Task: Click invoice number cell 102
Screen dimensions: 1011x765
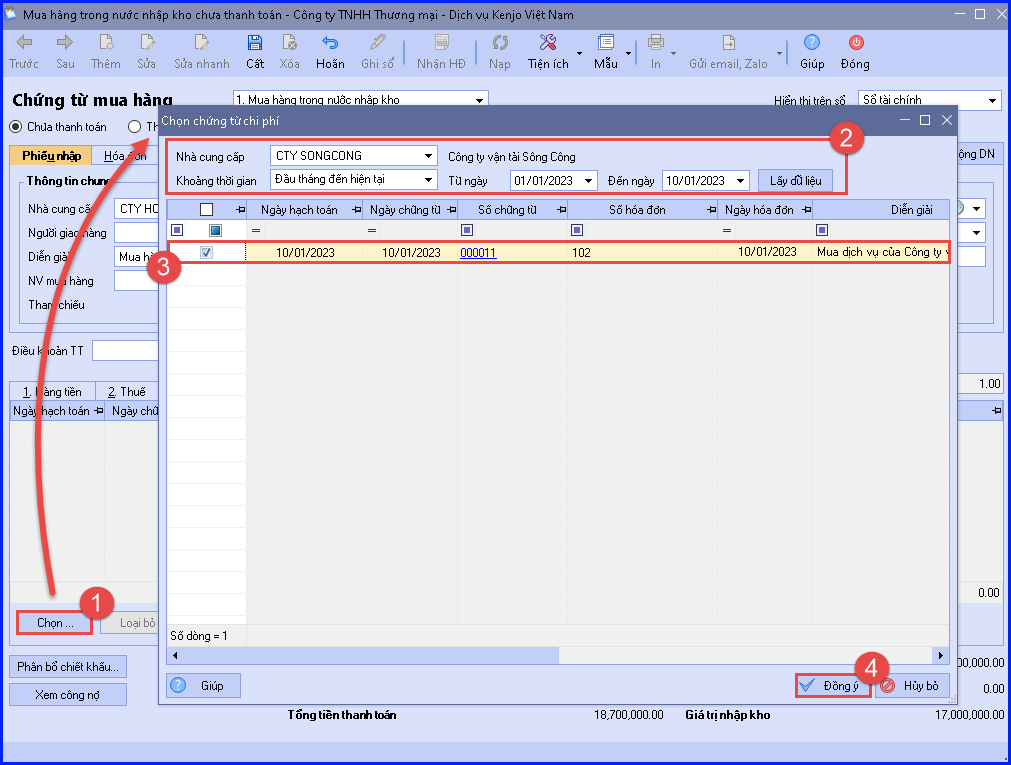Action: click(643, 252)
